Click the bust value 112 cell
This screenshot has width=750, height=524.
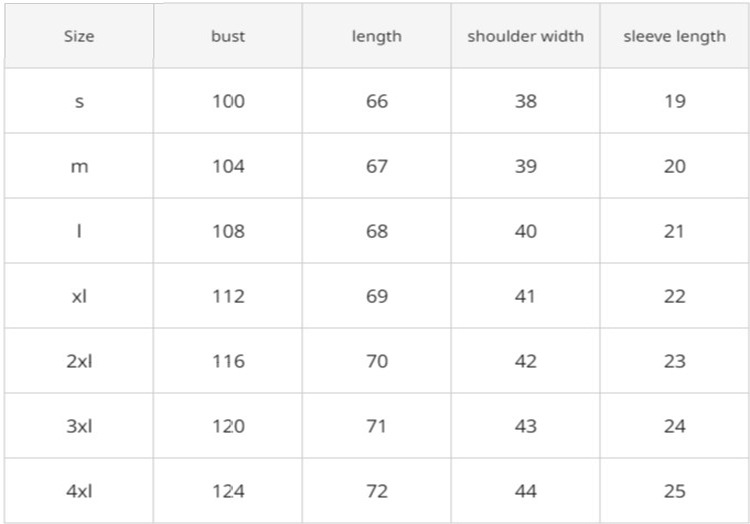[x=228, y=296]
